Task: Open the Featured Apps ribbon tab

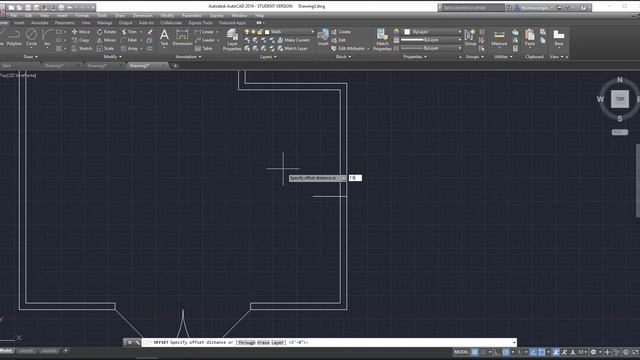Action: [232, 23]
